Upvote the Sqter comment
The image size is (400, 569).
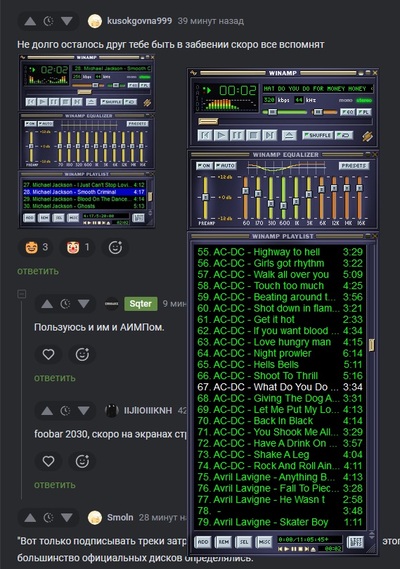tap(47, 304)
